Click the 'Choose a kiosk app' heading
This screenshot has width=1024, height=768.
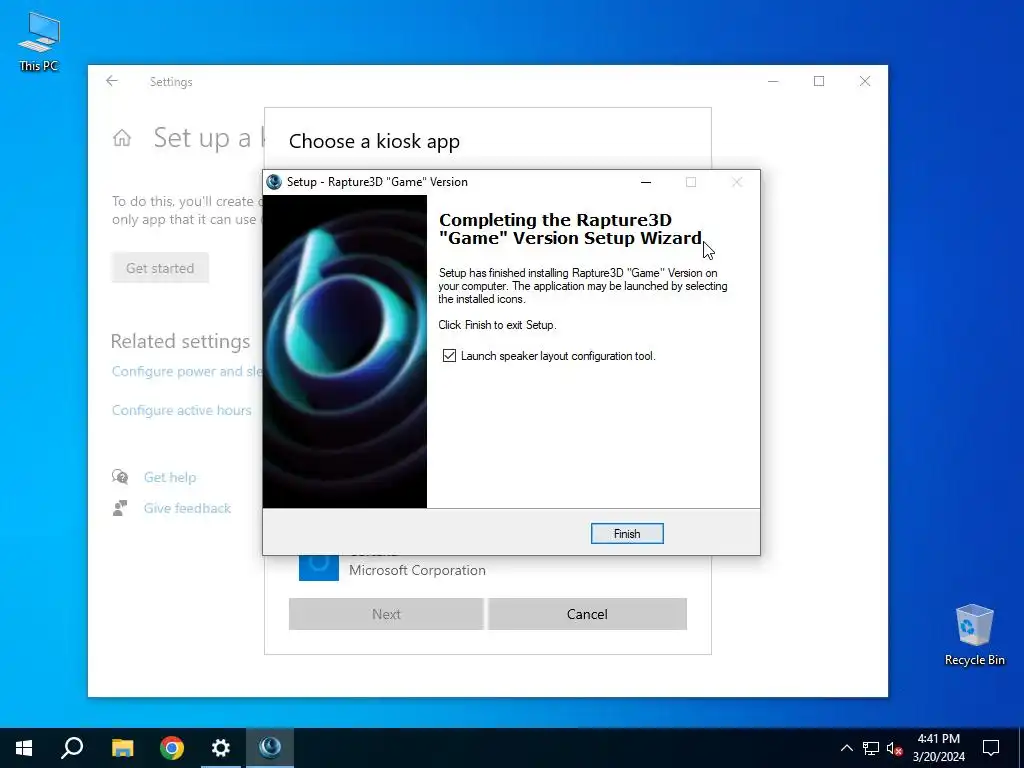coord(374,141)
